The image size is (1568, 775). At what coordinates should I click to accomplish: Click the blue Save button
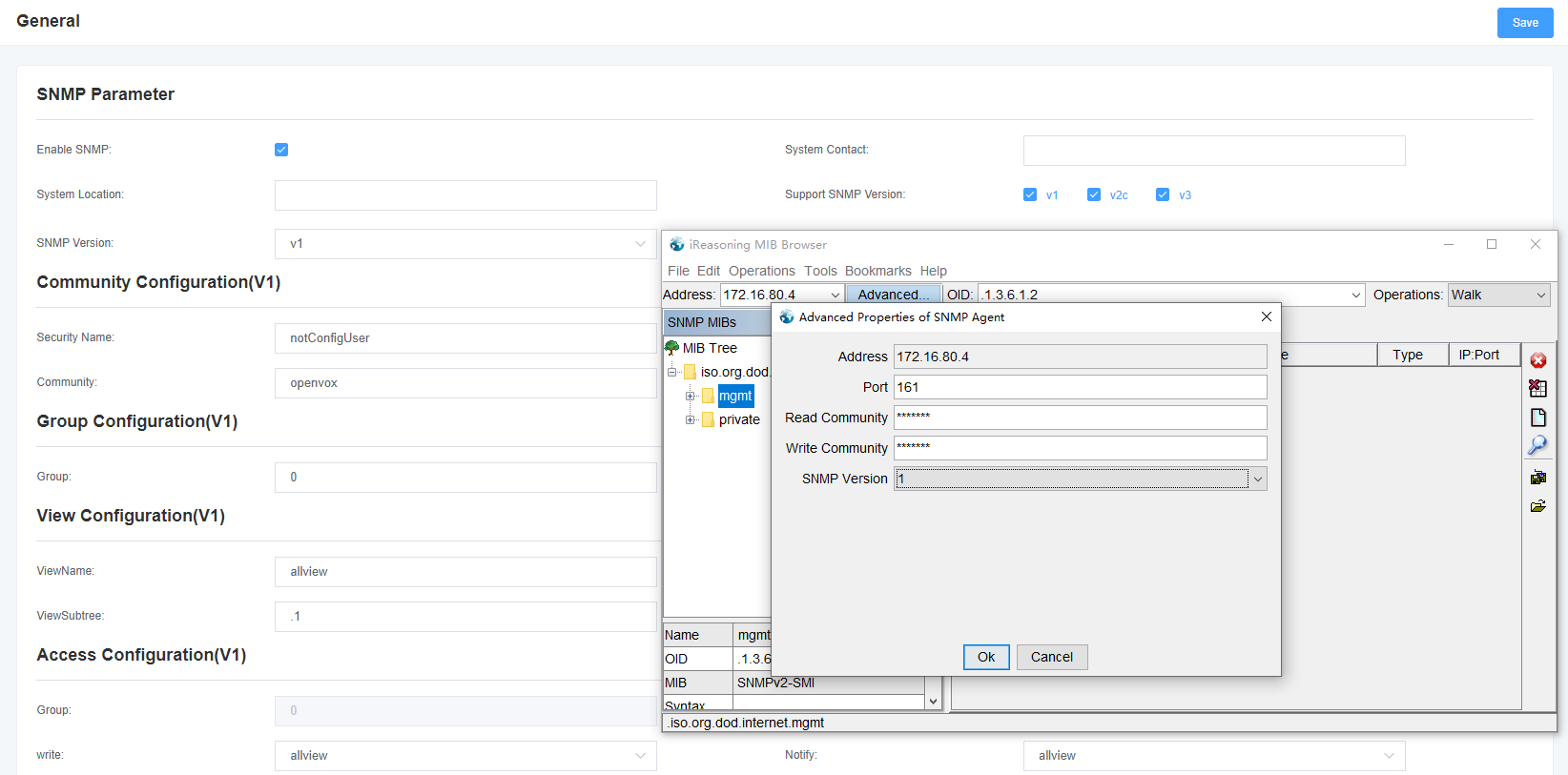click(1525, 23)
